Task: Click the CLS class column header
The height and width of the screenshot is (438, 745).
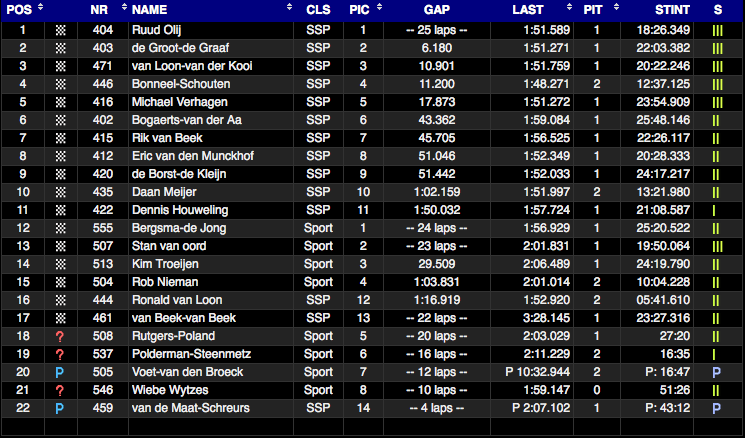Action: coord(319,9)
